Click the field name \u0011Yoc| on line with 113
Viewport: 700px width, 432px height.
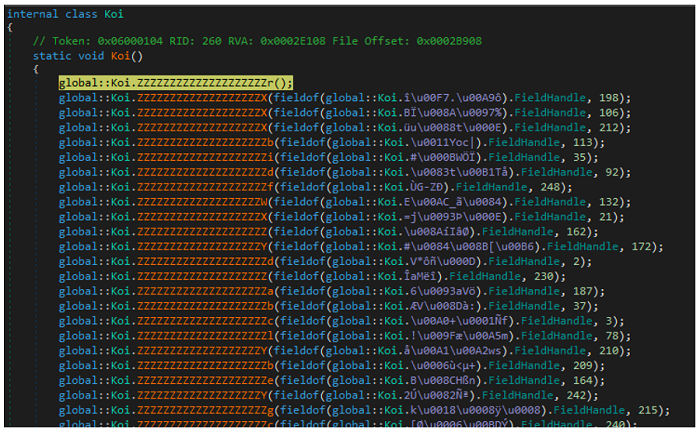[443, 142]
